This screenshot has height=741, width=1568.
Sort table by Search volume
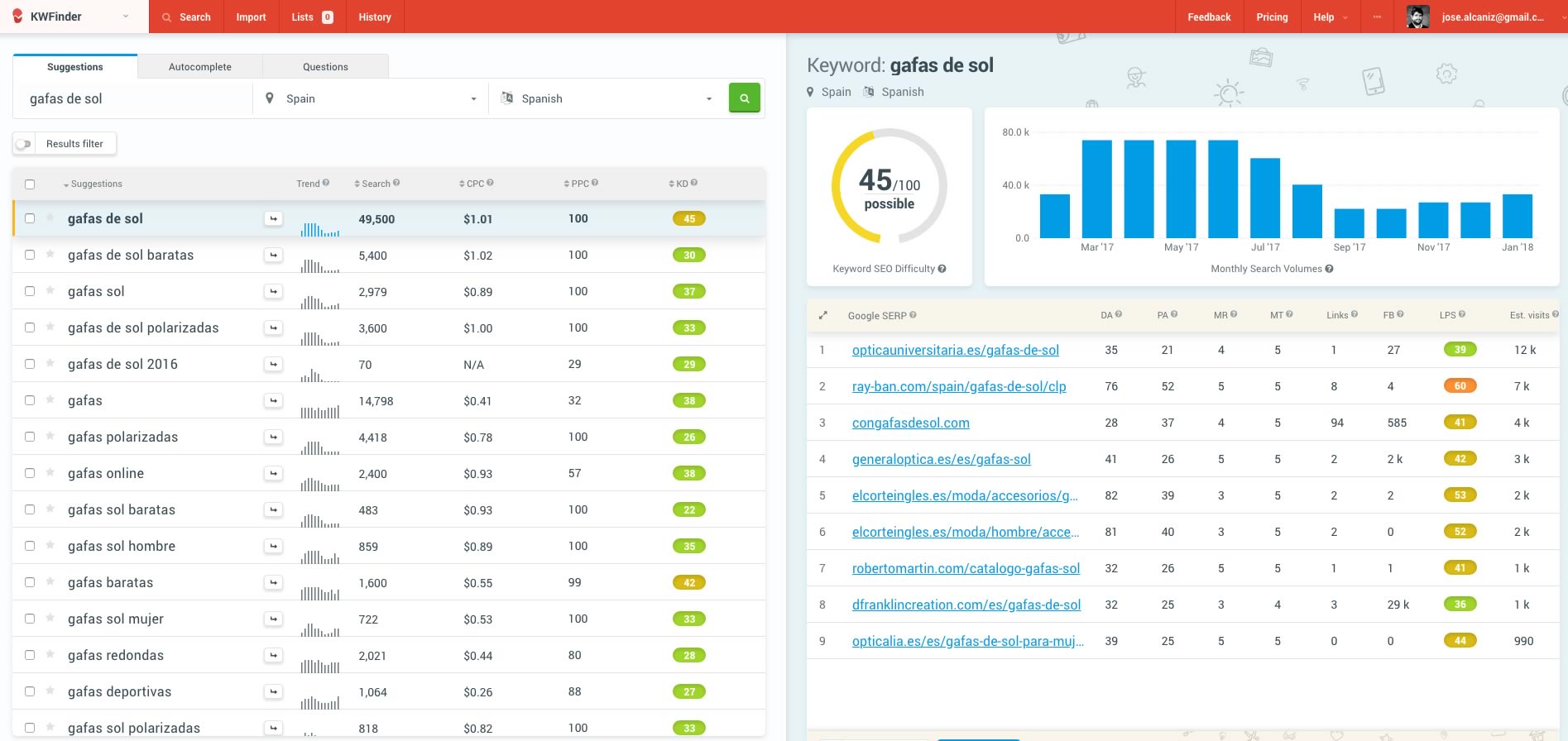click(x=372, y=184)
